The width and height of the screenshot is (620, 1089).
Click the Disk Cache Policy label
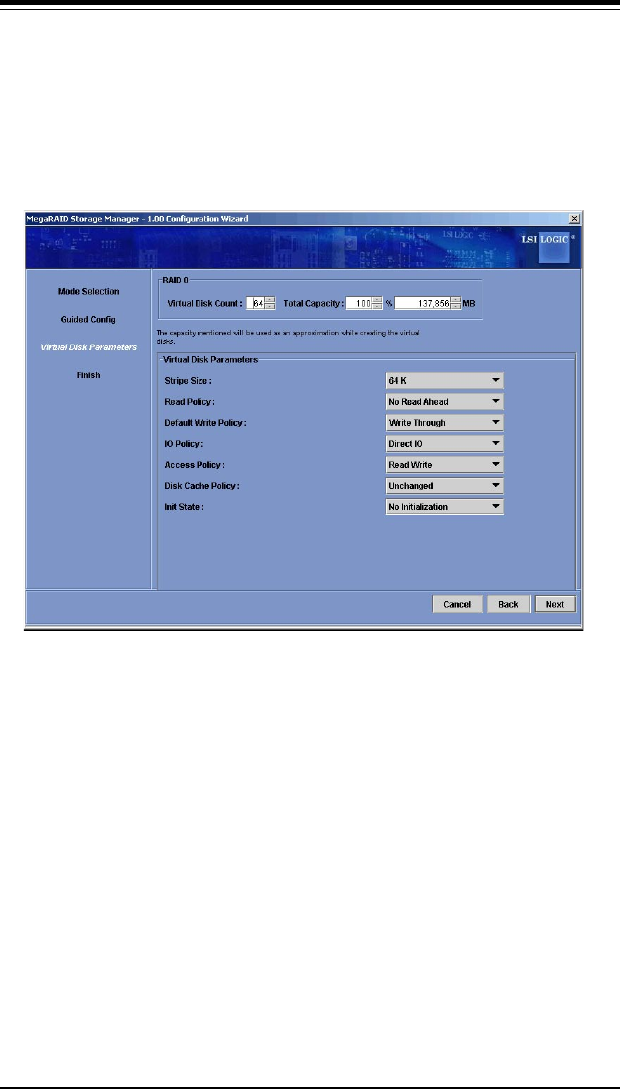coord(202,485)
